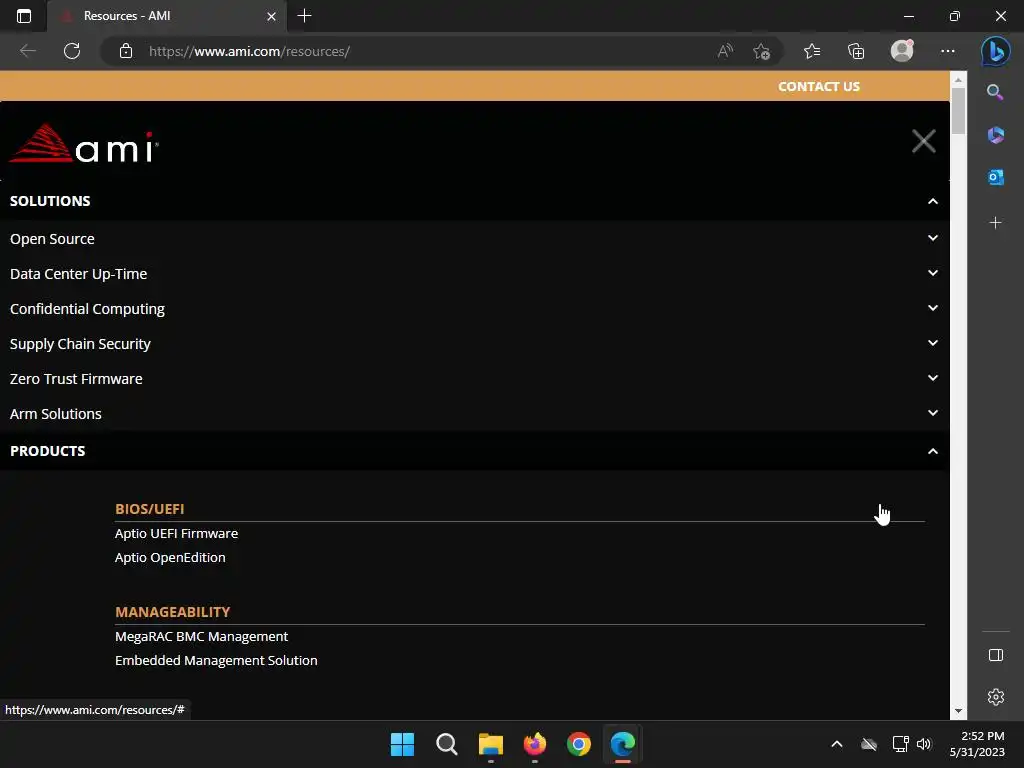Expand the Supply Chain Security arrow
Screen dimensions: 1024x768
pos(933,343)
